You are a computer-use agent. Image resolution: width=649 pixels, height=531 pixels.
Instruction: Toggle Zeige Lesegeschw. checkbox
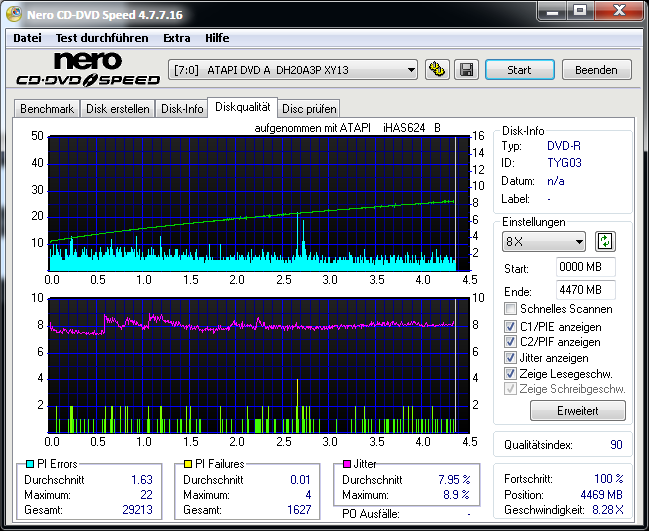pyautogui.click(x=510, y=374)
